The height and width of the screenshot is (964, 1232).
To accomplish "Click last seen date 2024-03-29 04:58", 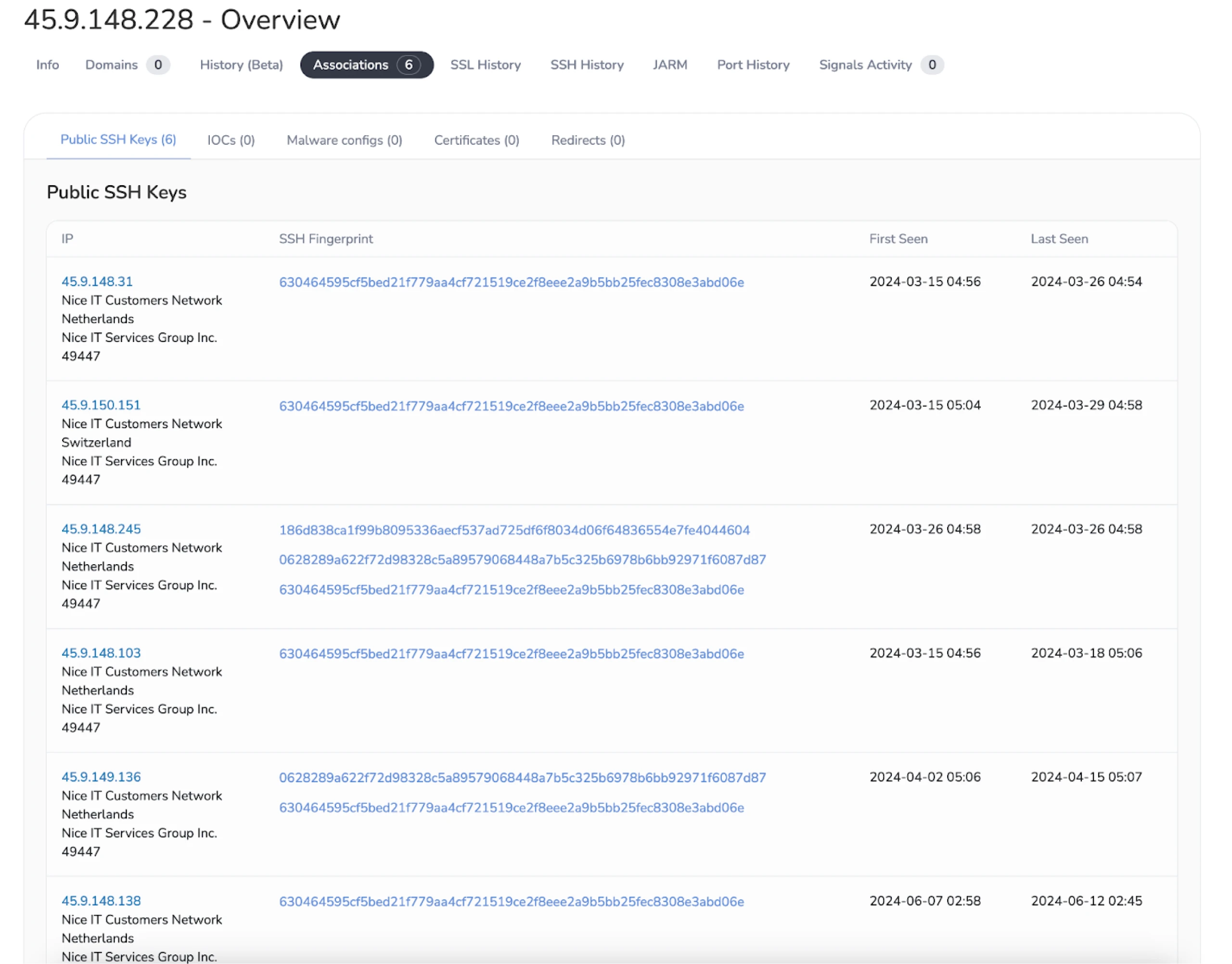I will tap(1086, 405).
